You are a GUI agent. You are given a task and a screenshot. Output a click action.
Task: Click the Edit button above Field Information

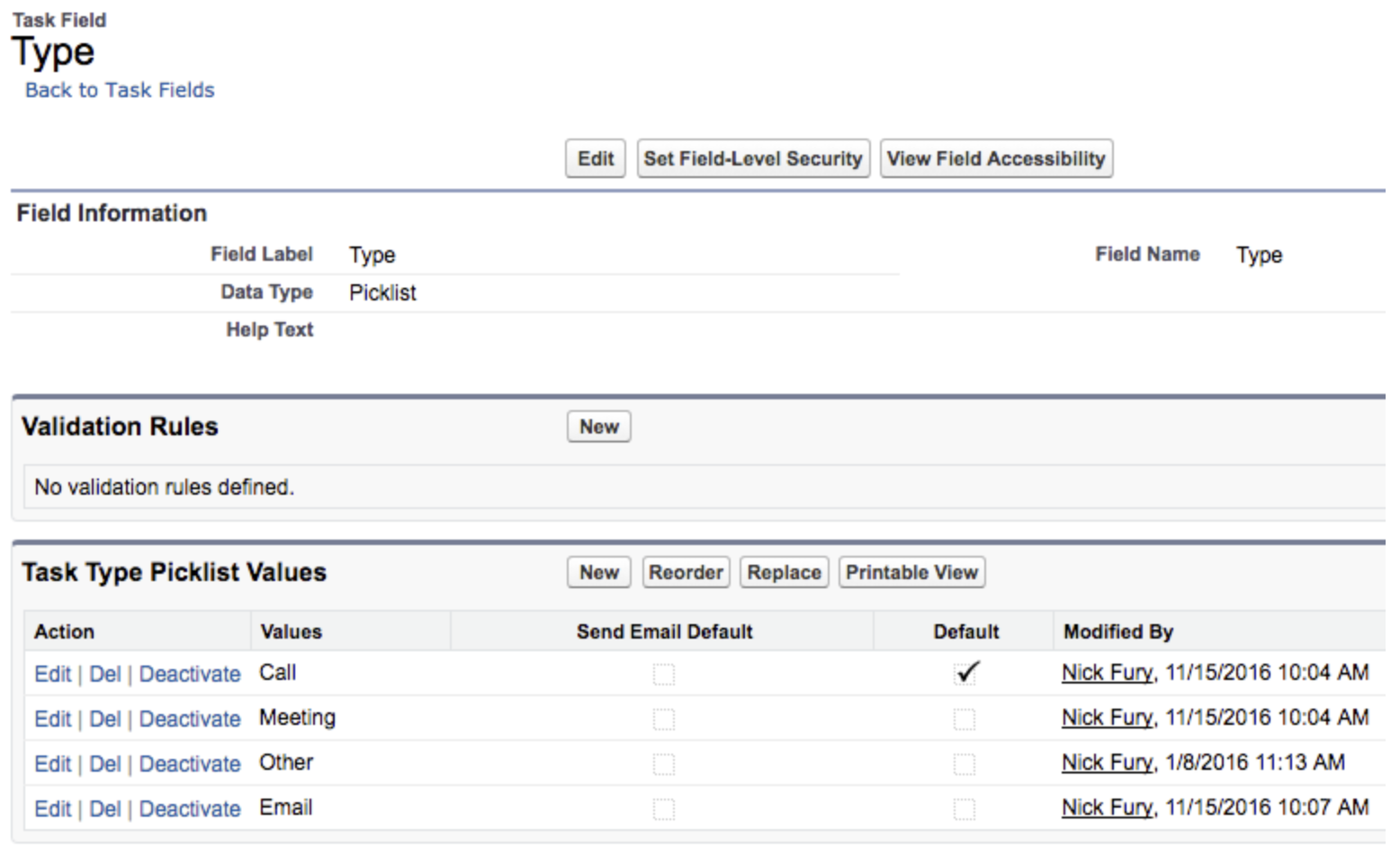pyautogui.click(x=596, y=158)
